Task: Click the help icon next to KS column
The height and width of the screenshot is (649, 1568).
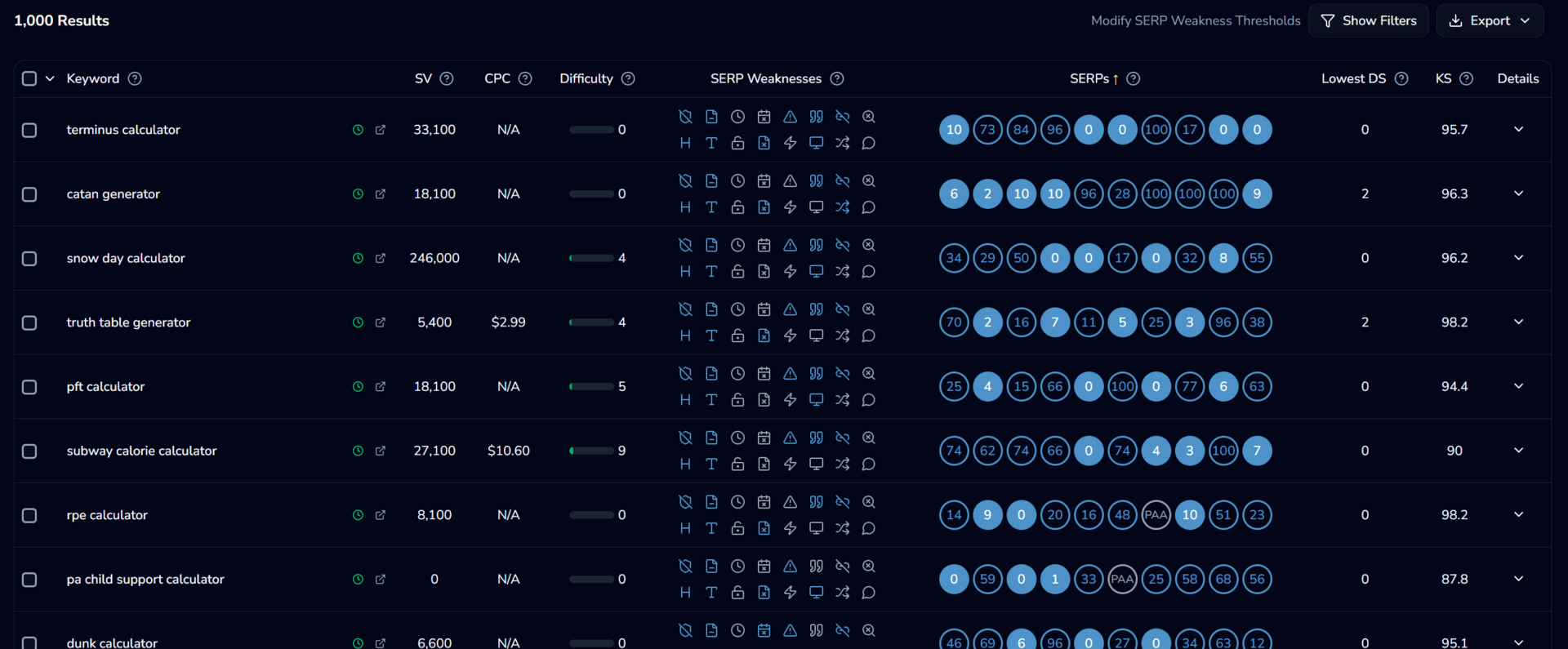Action: point(1466,78)
